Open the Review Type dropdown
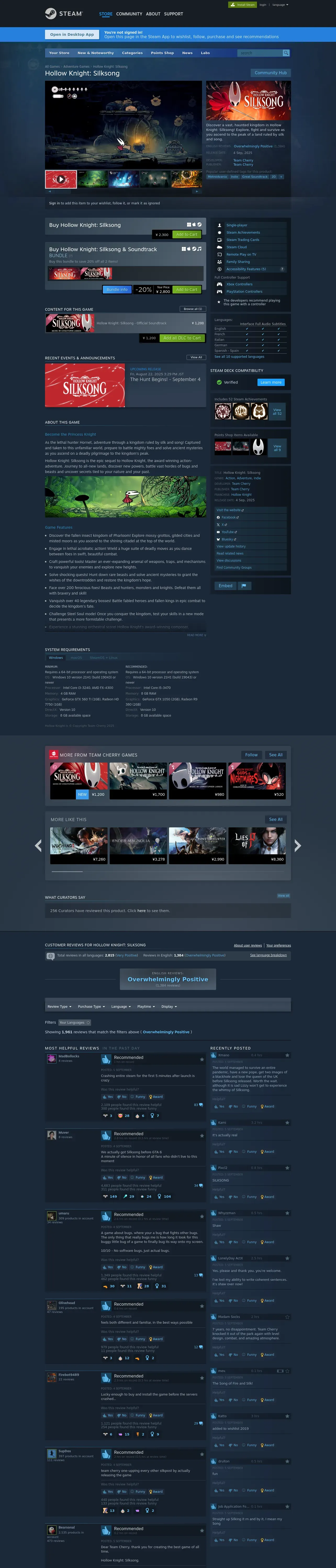Screen dimensions: 336x1568 point(59,1007)
